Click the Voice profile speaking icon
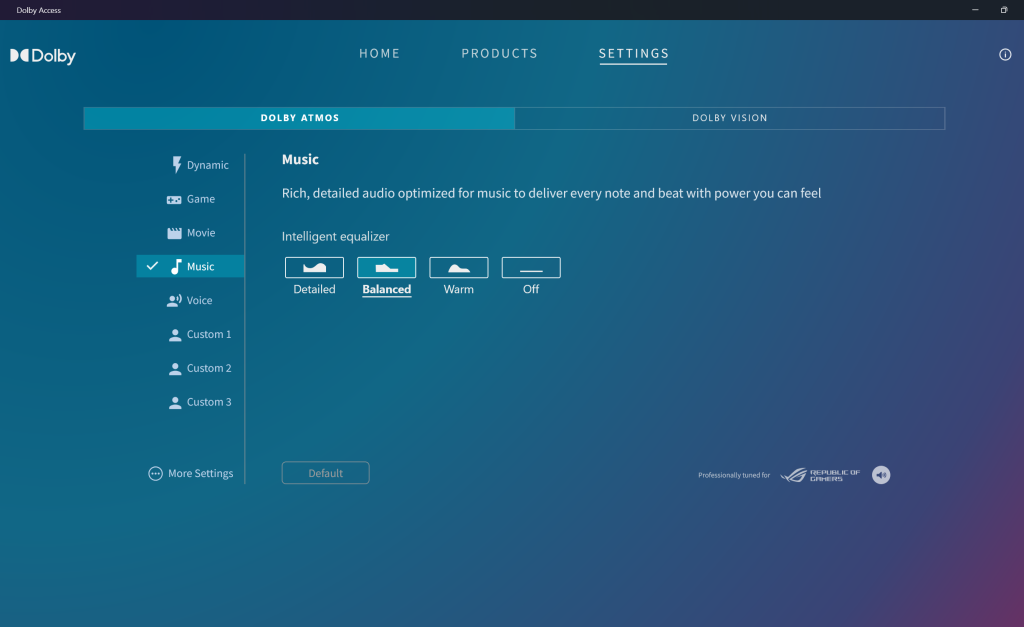This screenshot has height=627, width=1024. coord(174,301)
